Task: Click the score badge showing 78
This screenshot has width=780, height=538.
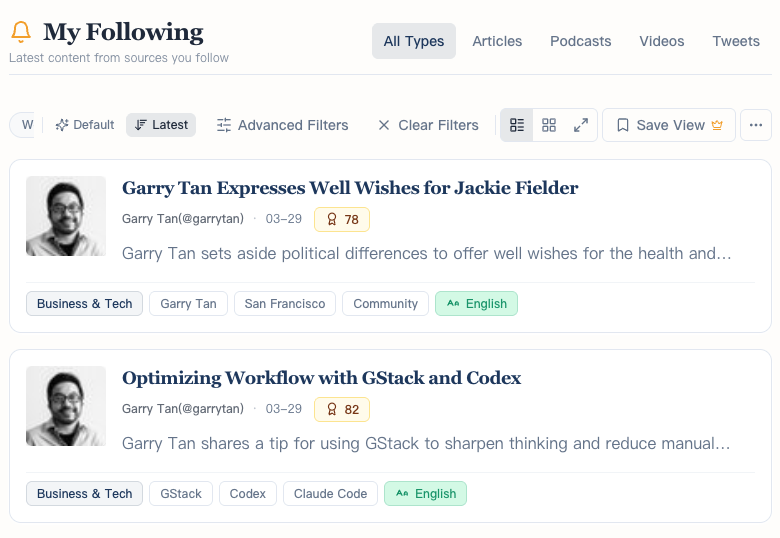Action: [342, 219]
